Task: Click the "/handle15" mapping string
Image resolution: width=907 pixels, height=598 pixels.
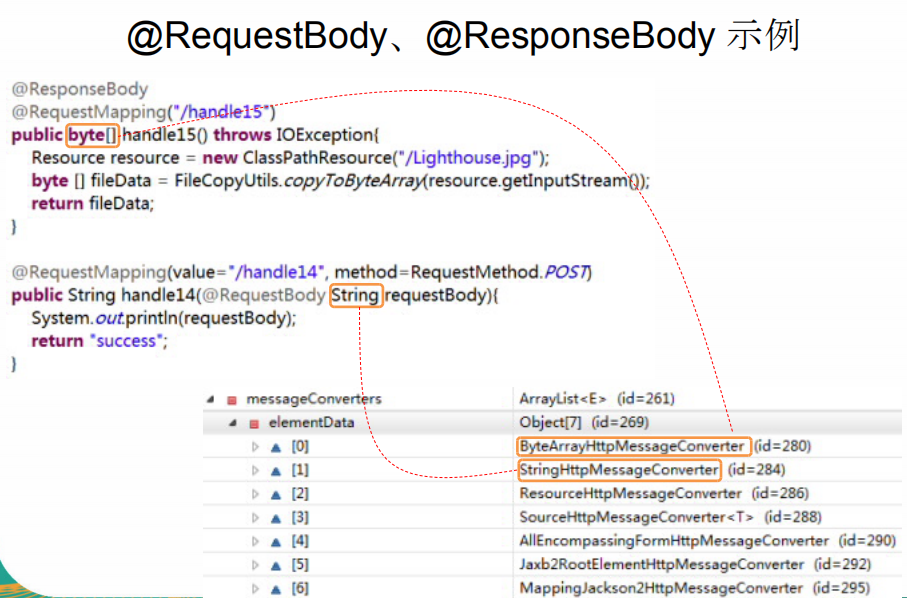Action: (x=222, y=112)
